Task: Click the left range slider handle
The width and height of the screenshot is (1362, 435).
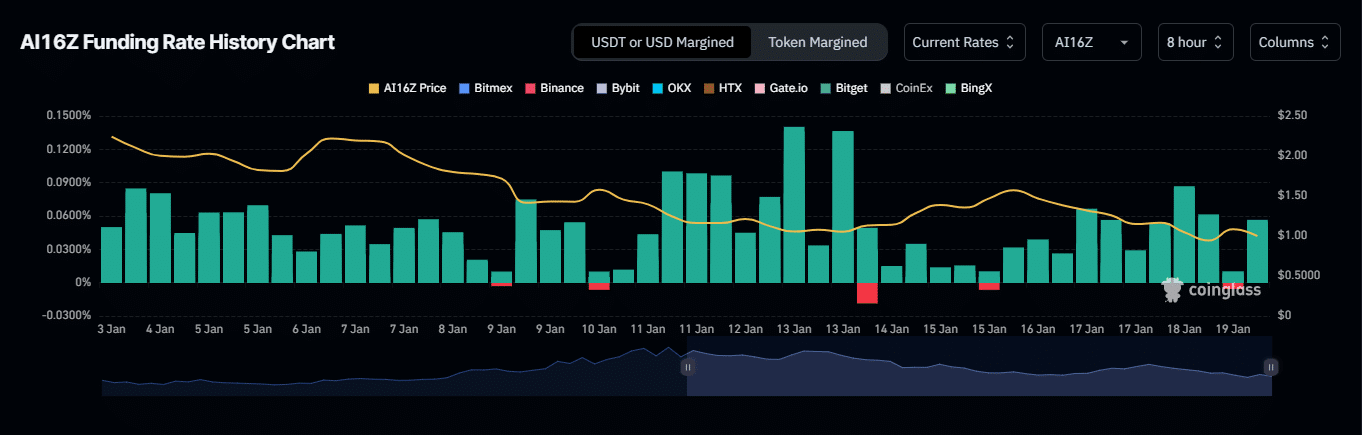Action: point(687,367)
